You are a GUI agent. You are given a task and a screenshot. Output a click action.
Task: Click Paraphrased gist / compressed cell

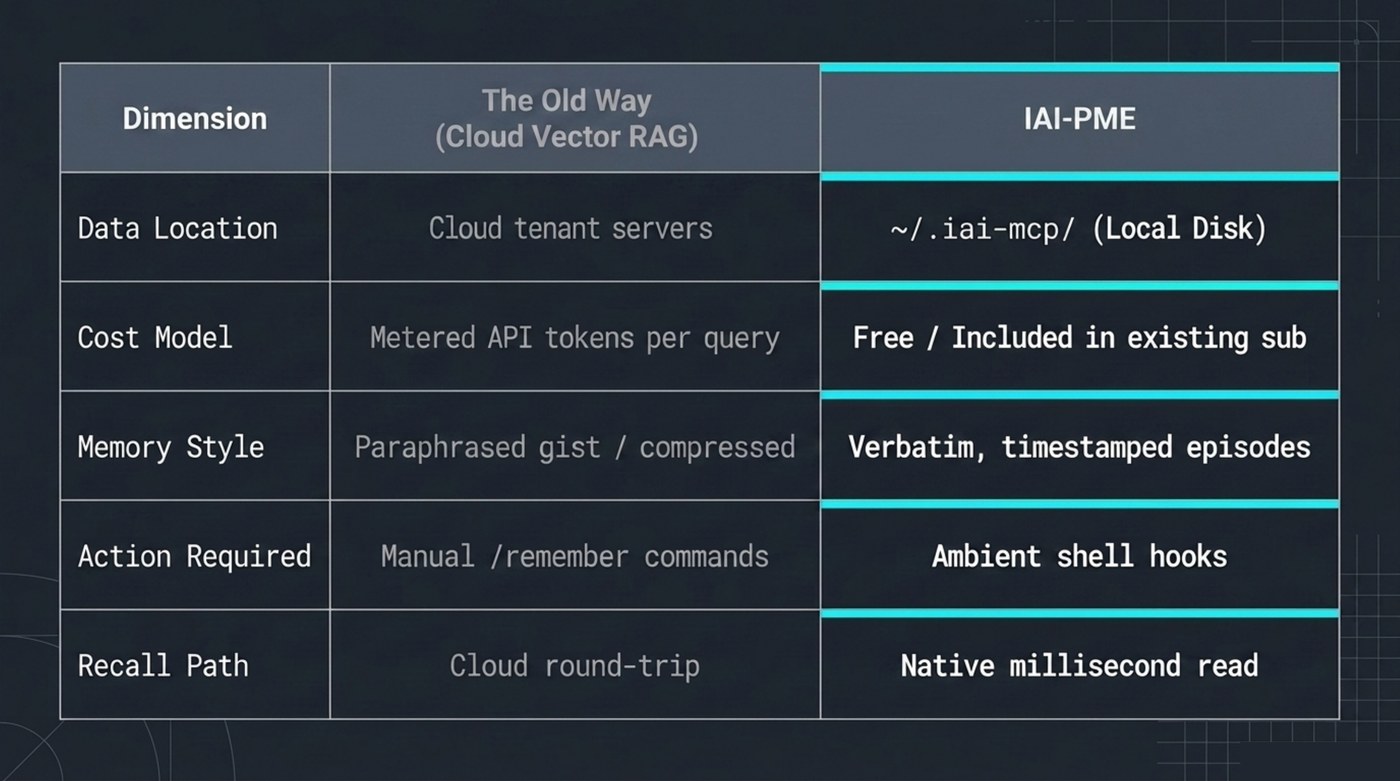pos(575,445)
